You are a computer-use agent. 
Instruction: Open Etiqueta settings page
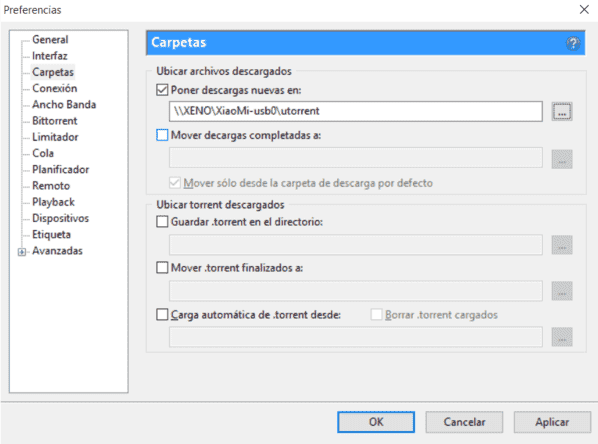(51, 235)
